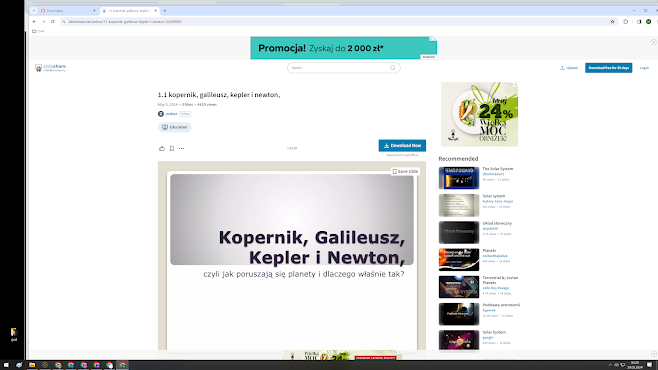The image size is (658, 370).
Task: Click the search magnifier icon
Action: click(392, 68)
